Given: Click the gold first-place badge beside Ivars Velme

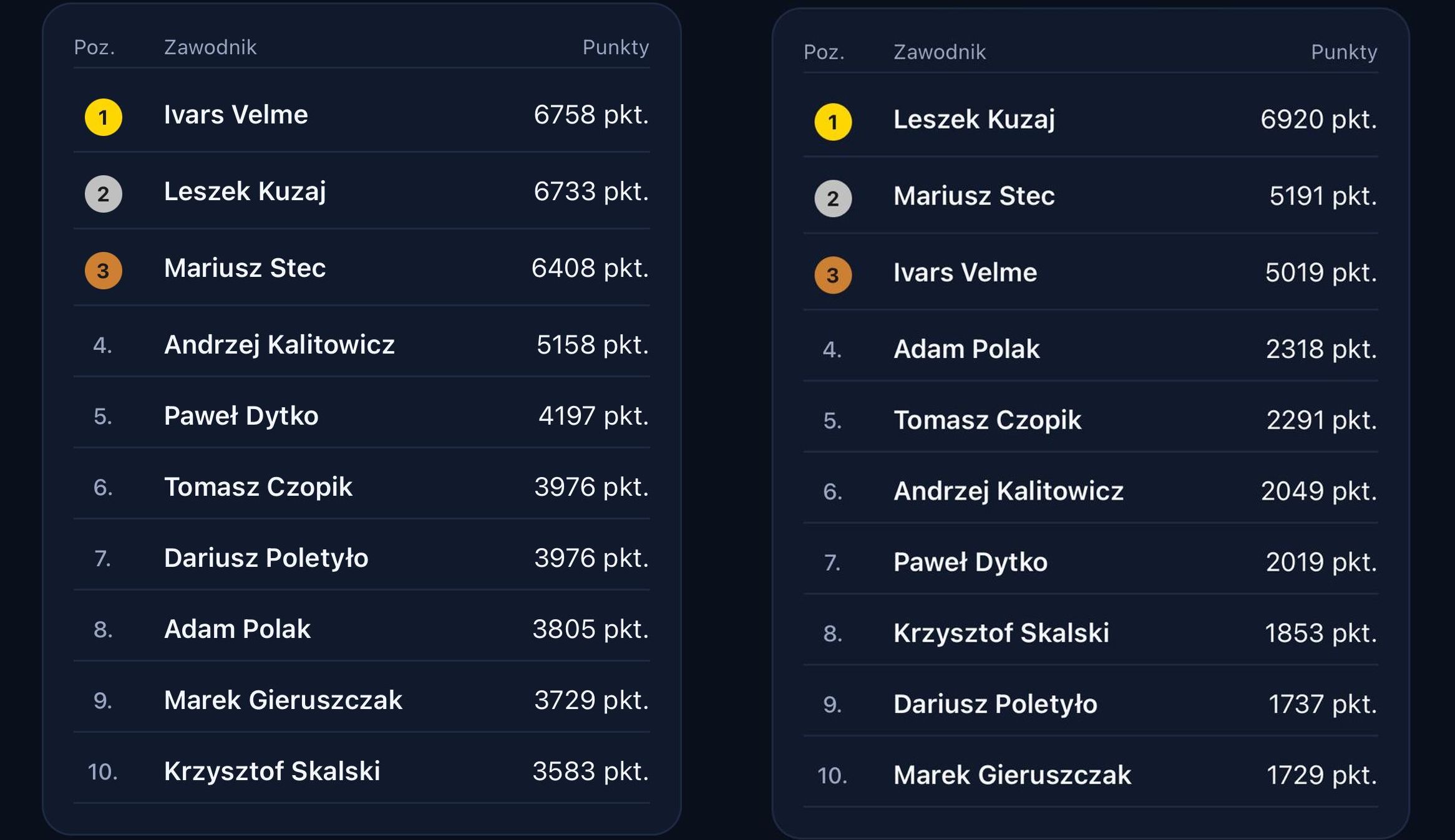Looking at the screenshot, I should click(104, 117).
